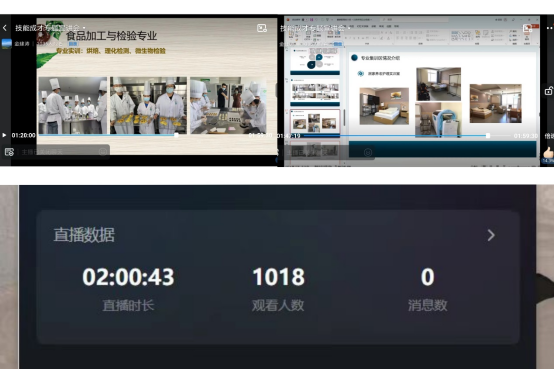Open the three-dots more menu on right video
Viewport: 554px width, 369px height.
pos(550,28)
